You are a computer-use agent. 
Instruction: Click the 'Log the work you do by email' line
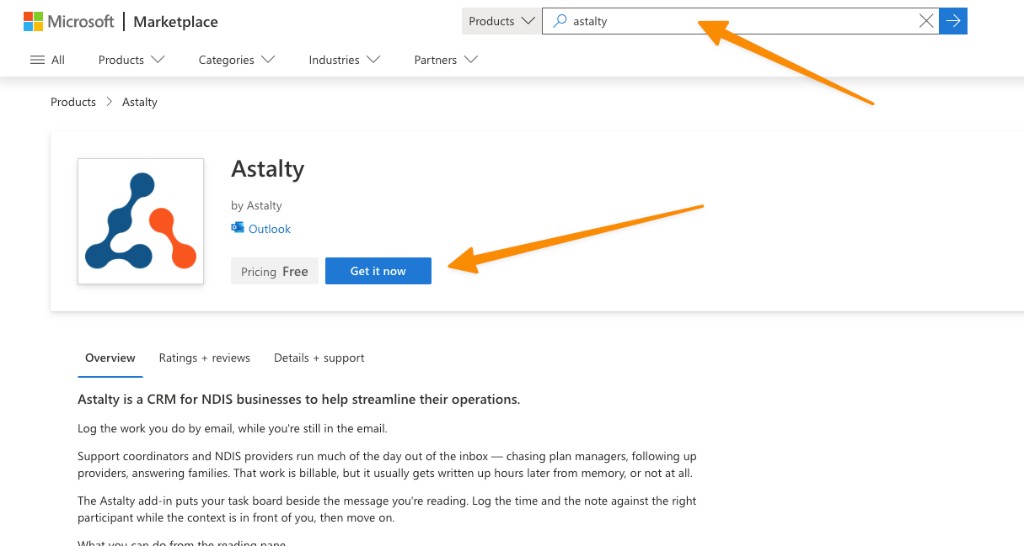[x=232, y=429]
